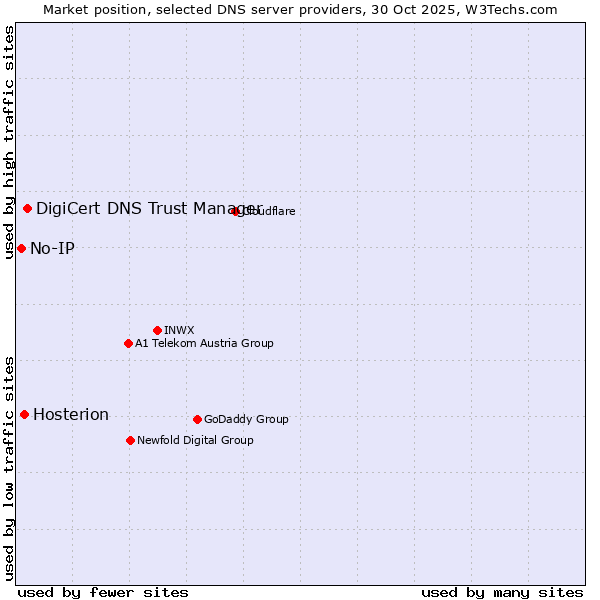The height and width of the screenshot is (600, 600).
Task: Click the 'used by low traffic sites' axis label
Action: tap(9, 467)
